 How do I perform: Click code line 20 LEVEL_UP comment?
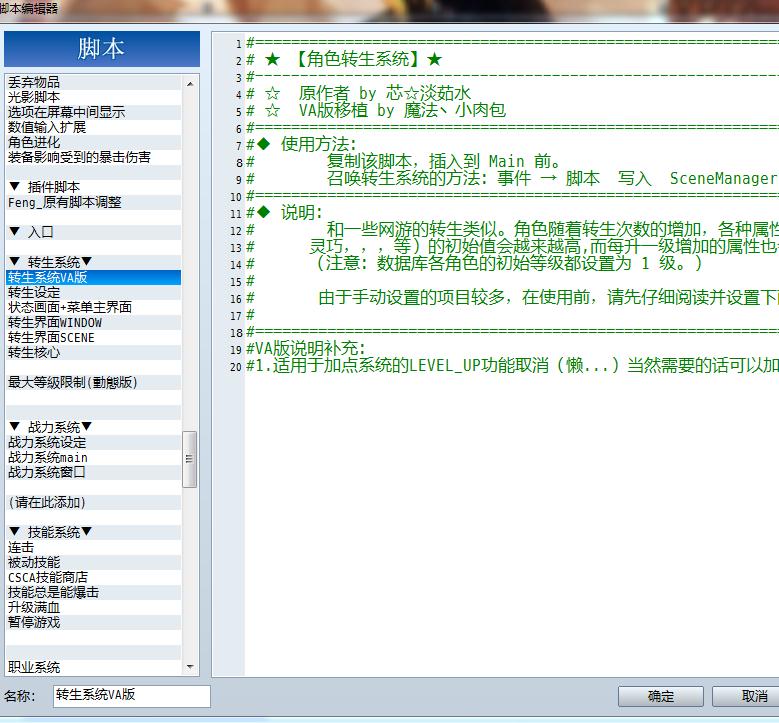pyautogui.click(x=512, y=366)
